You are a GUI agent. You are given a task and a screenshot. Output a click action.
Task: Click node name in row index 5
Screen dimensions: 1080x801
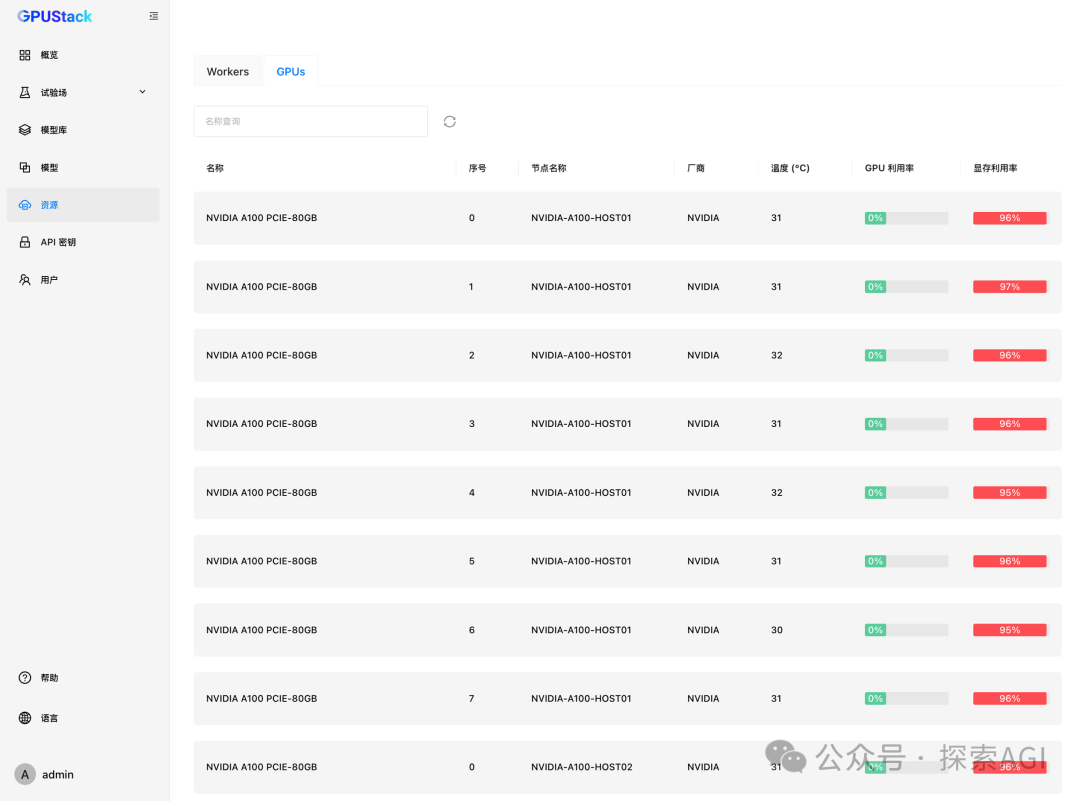(x=581, y=561)
